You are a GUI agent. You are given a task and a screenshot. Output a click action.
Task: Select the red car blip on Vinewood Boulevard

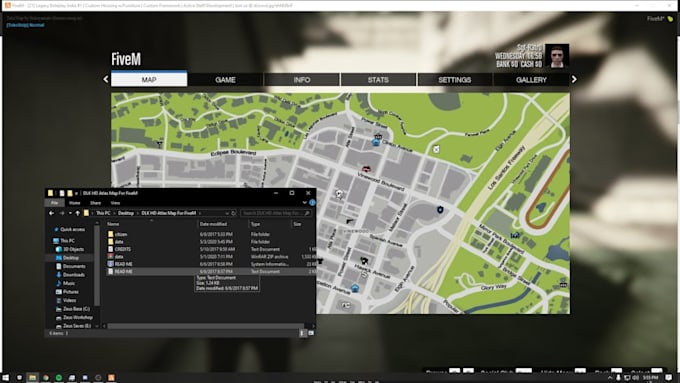pyautogui.click(x=366, y=168)
